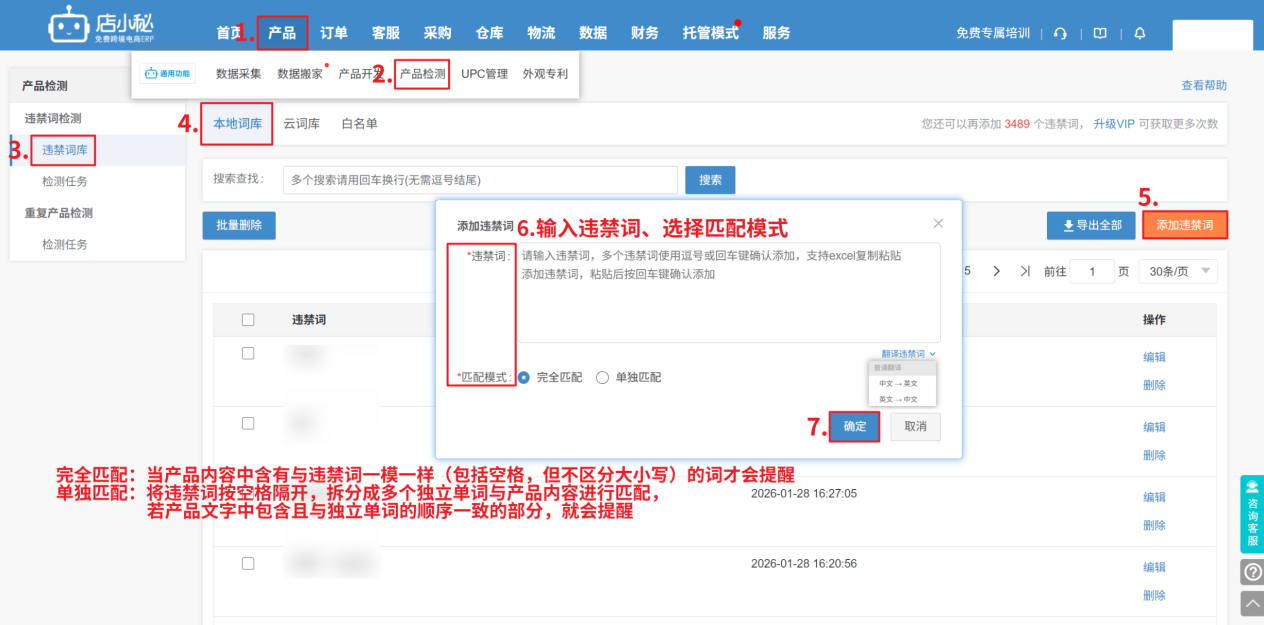The image size is (1264, 625).
Task: Click the 搜索查找 keyword input field
Action: pos(480,180)
